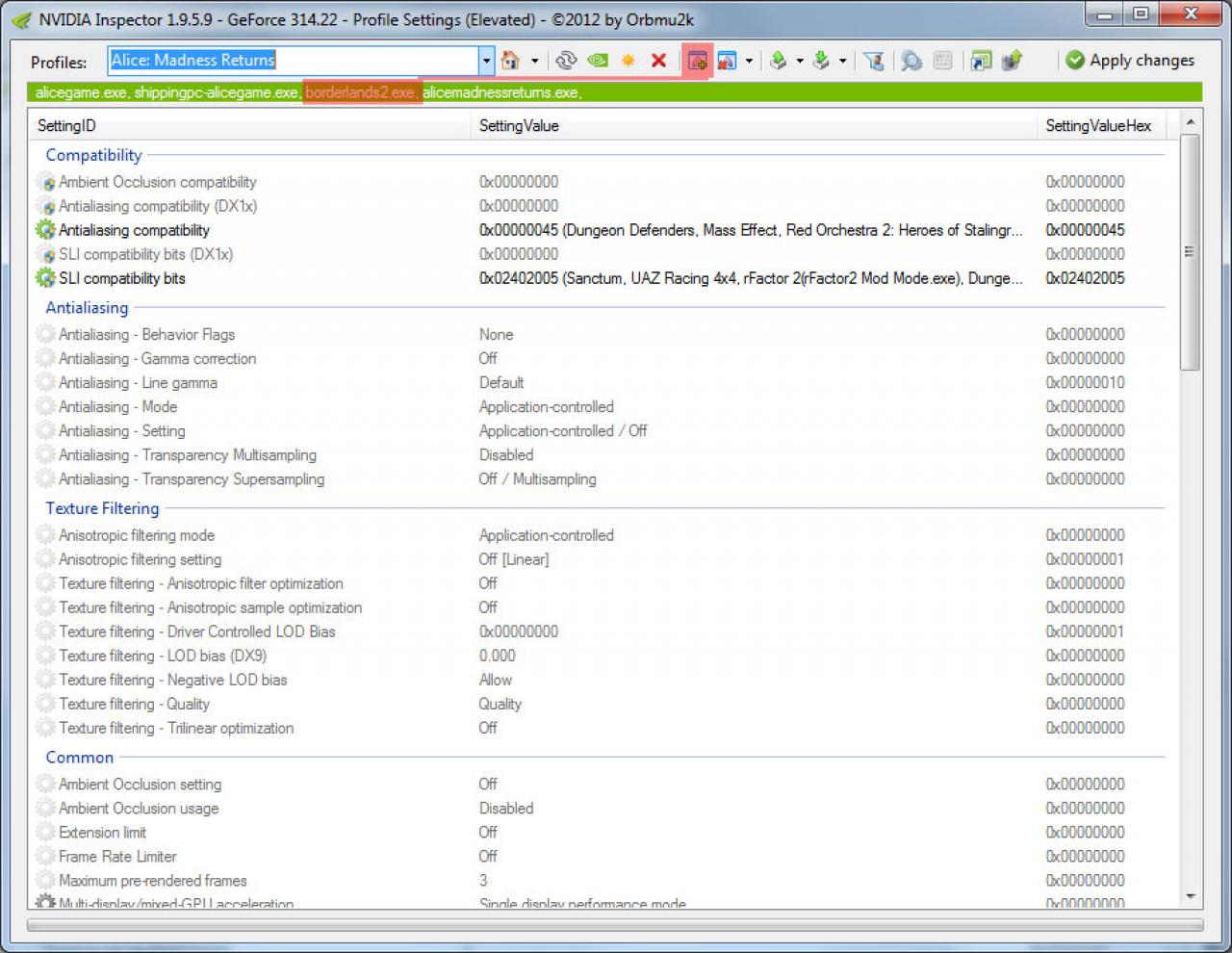Select the Texture Filtering group header

click(102, 508)
